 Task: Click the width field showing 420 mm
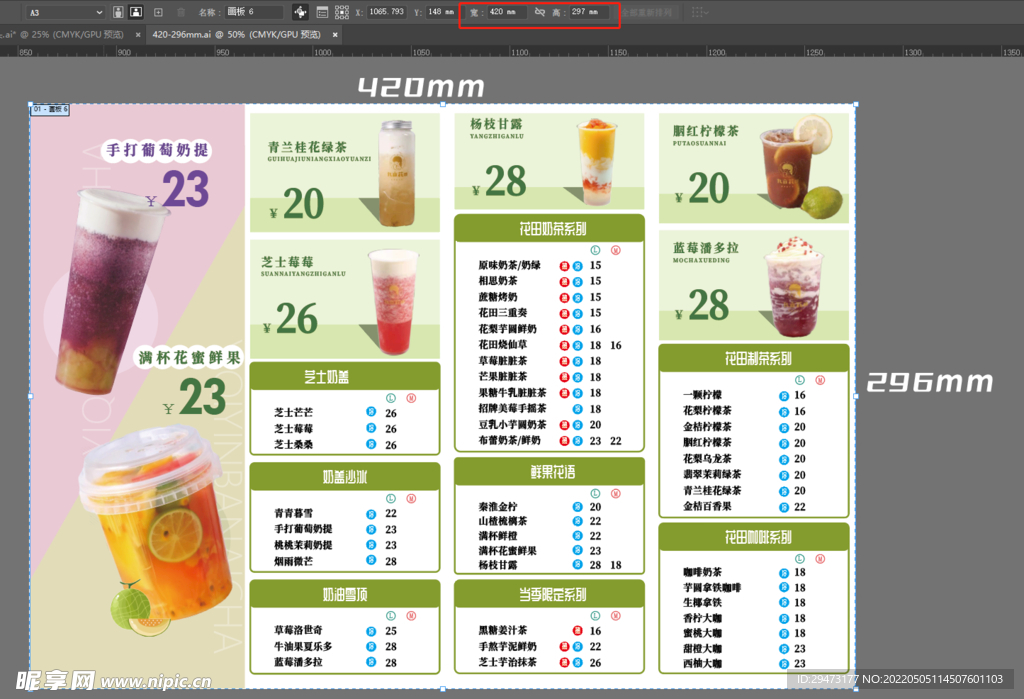click(507, 12)
